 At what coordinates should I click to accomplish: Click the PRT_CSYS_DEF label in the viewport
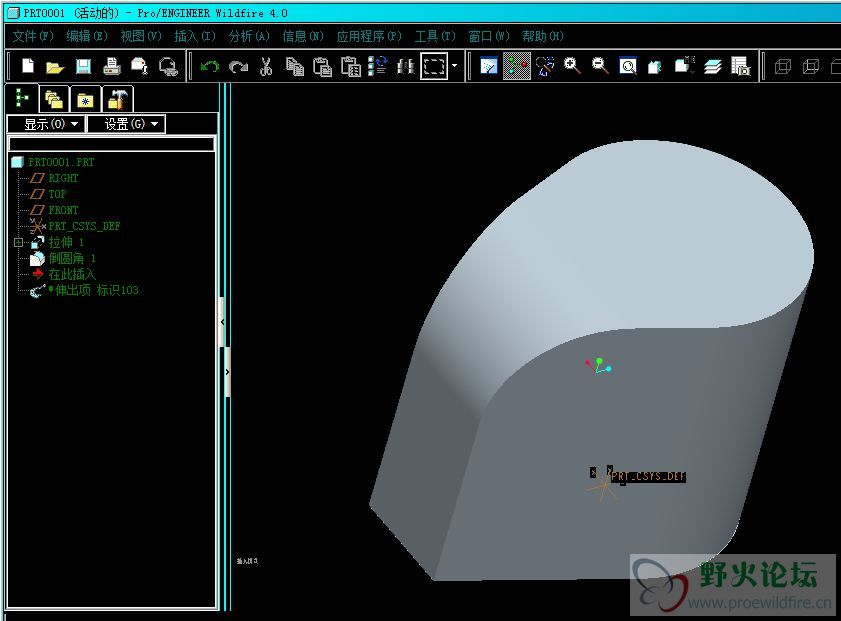(648, 476)
